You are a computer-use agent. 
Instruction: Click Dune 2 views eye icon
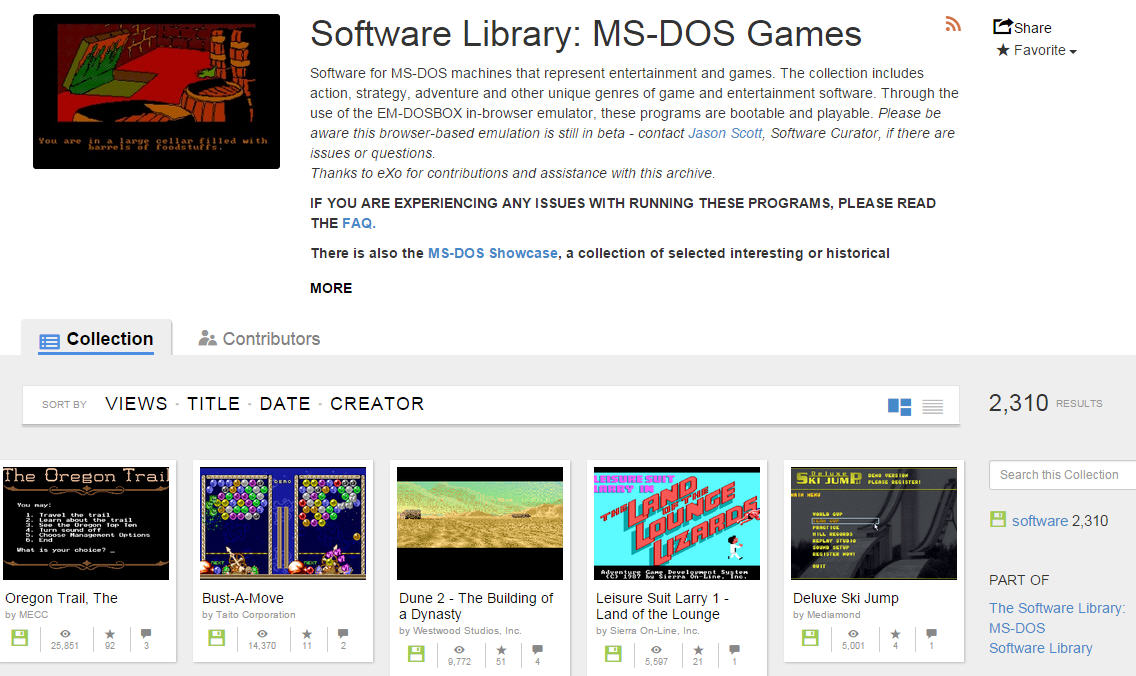[459, 649]
